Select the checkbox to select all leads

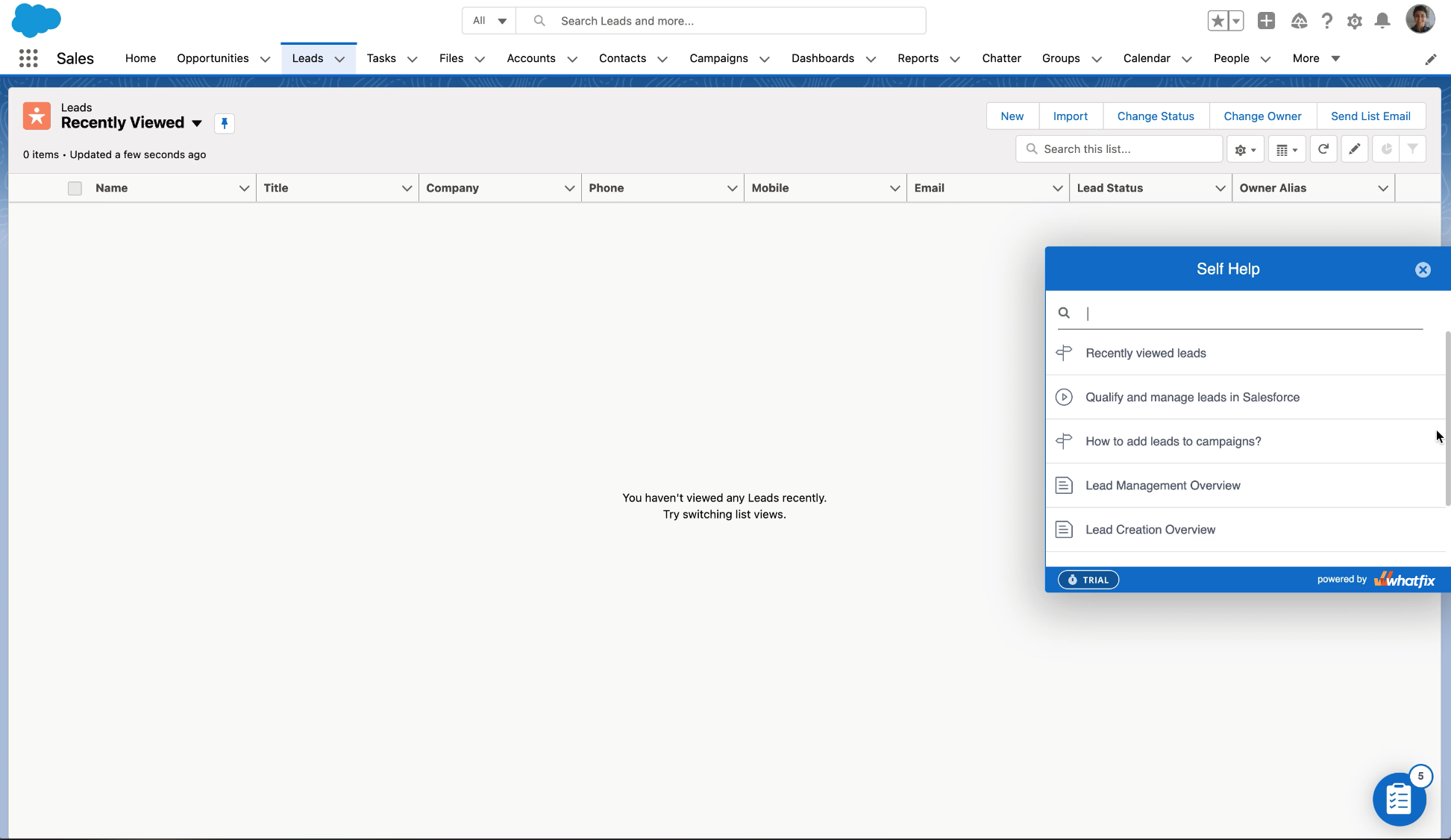(x=75, y=188)
